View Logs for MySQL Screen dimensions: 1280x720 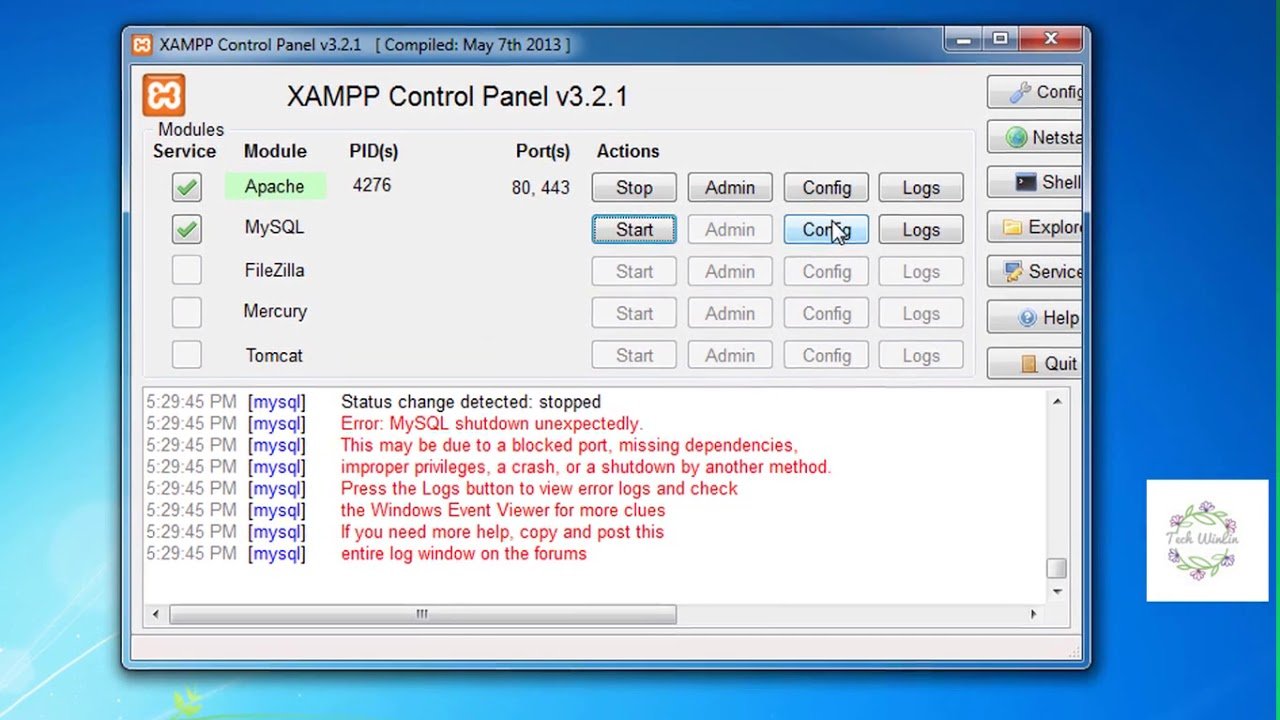[920, 229]
